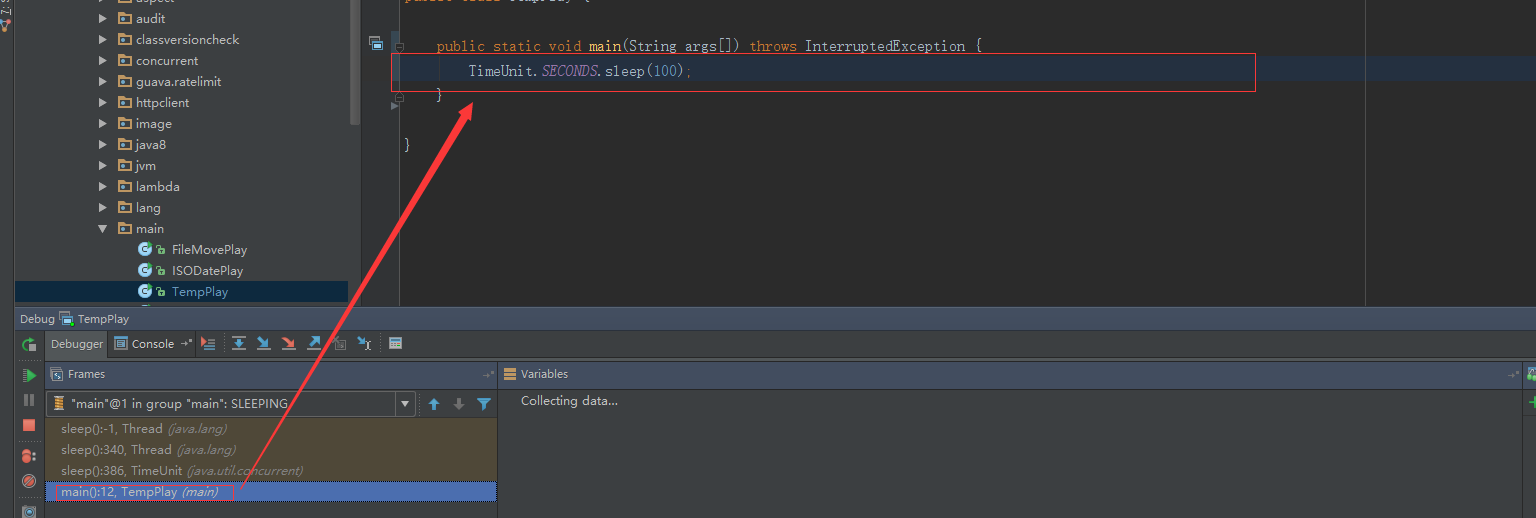Image resolution: width=1536 pixels, height=518 pixels.
Task: Expand the jvm package folder
Action: [x=103, y=166]
